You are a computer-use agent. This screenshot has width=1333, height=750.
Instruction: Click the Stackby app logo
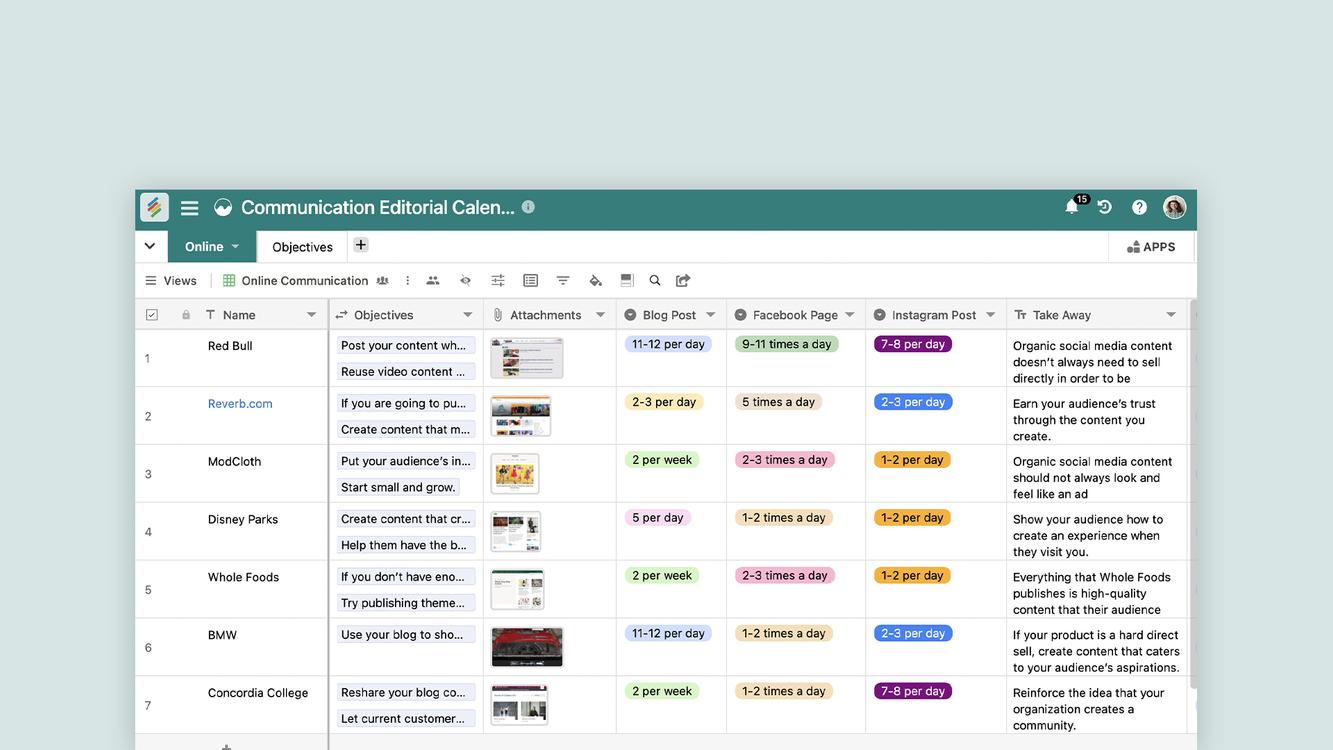(x=154, y=207)
